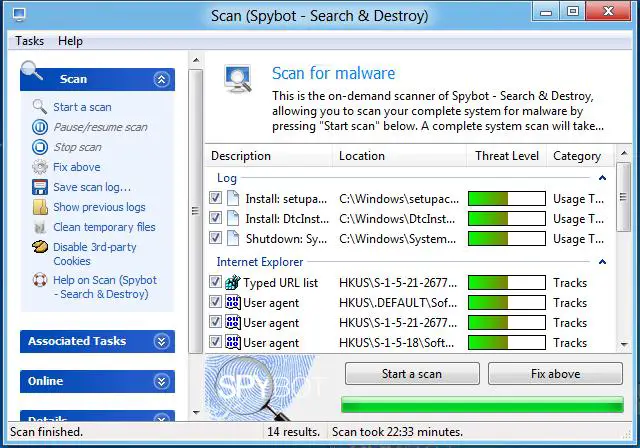Uncheck the Install: setupa... entry checkbox
The image size is (640, 448).
[215, 198]
